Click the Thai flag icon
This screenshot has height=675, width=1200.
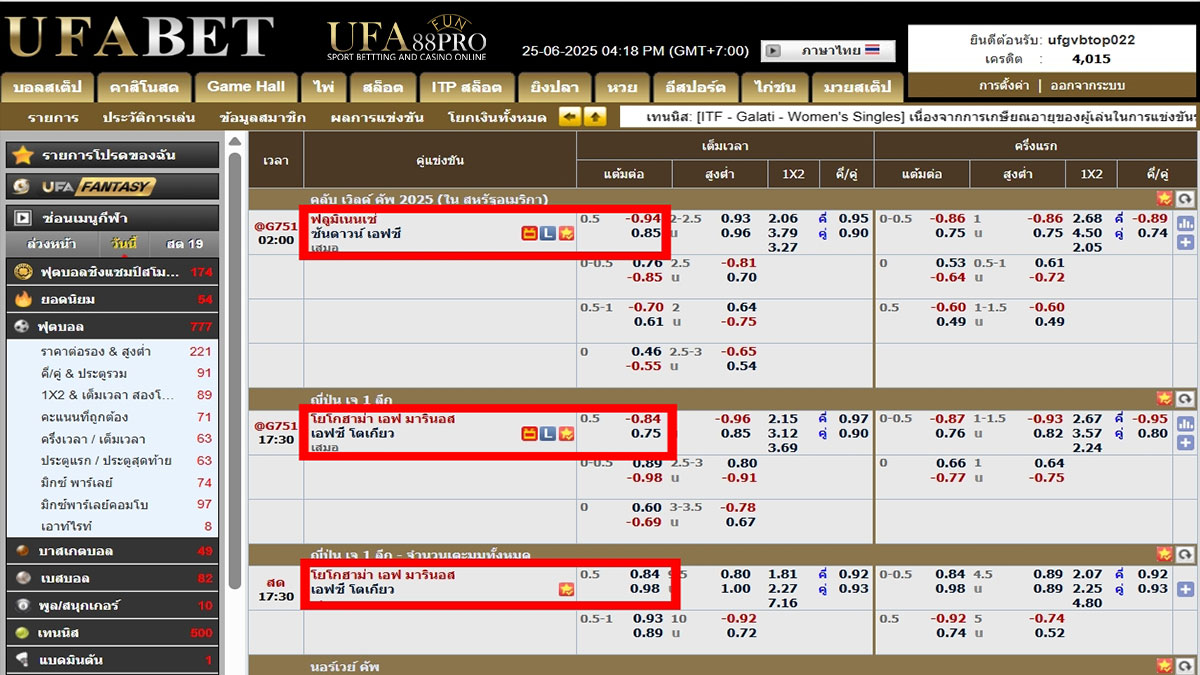[x=872, y=50]
